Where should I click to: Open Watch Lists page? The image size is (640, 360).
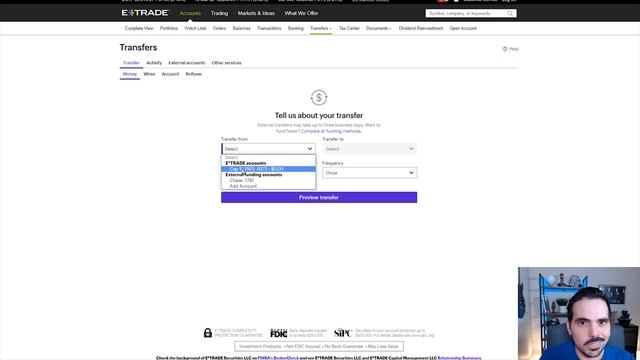pyautogui.click(x=195, y=29)
